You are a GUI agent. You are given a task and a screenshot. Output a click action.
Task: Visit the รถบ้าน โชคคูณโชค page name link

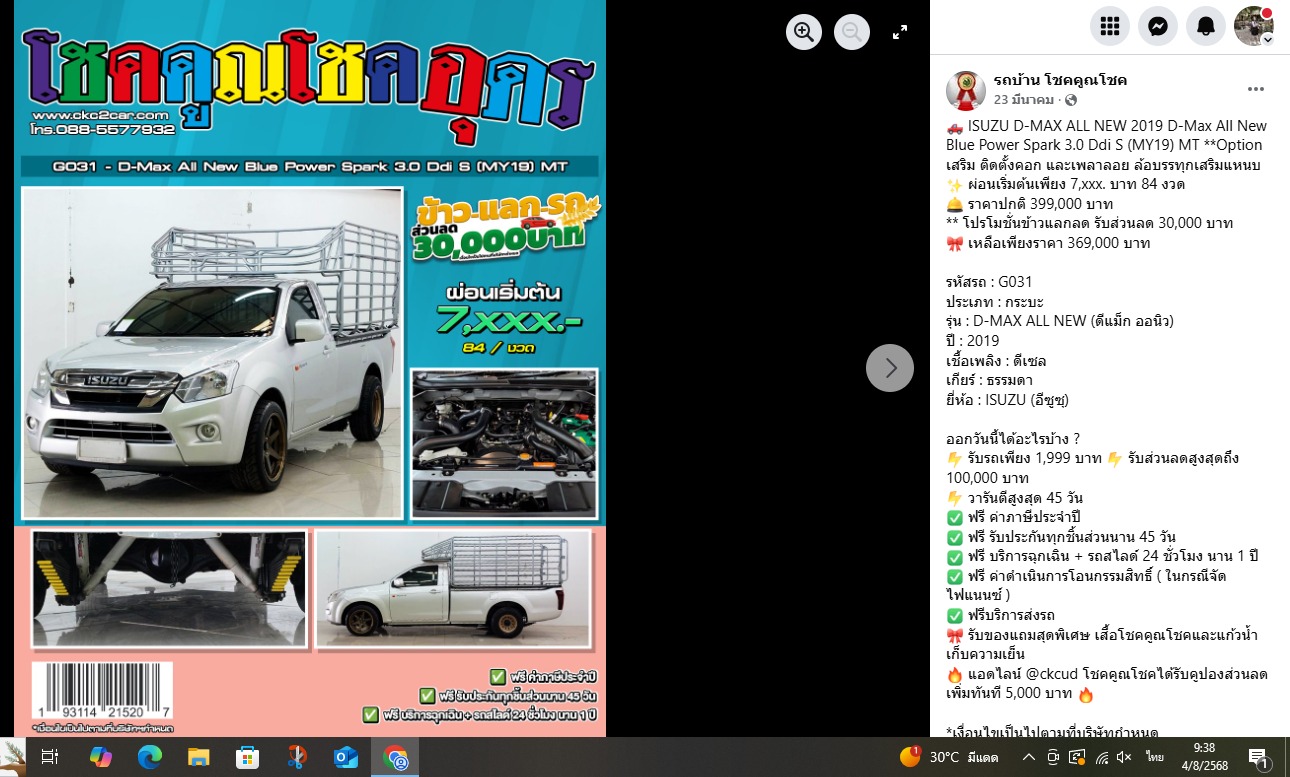[1060, 80]
